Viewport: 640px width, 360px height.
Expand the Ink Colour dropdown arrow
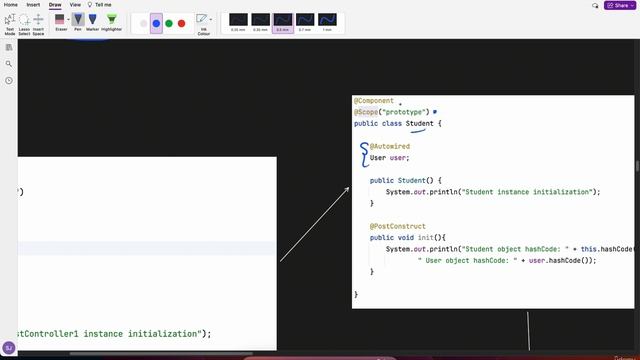[x=211, y=20]
